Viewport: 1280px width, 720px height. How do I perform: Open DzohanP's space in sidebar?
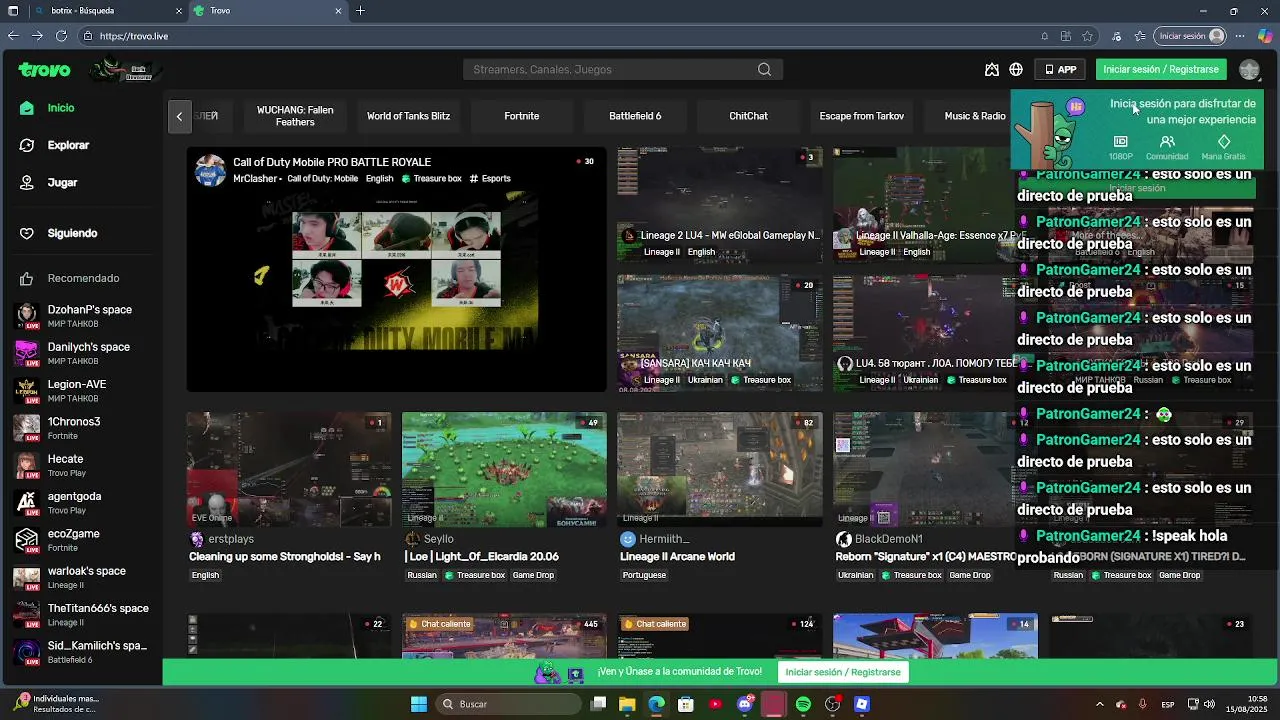pyautogui.click(x=81, y=316)
